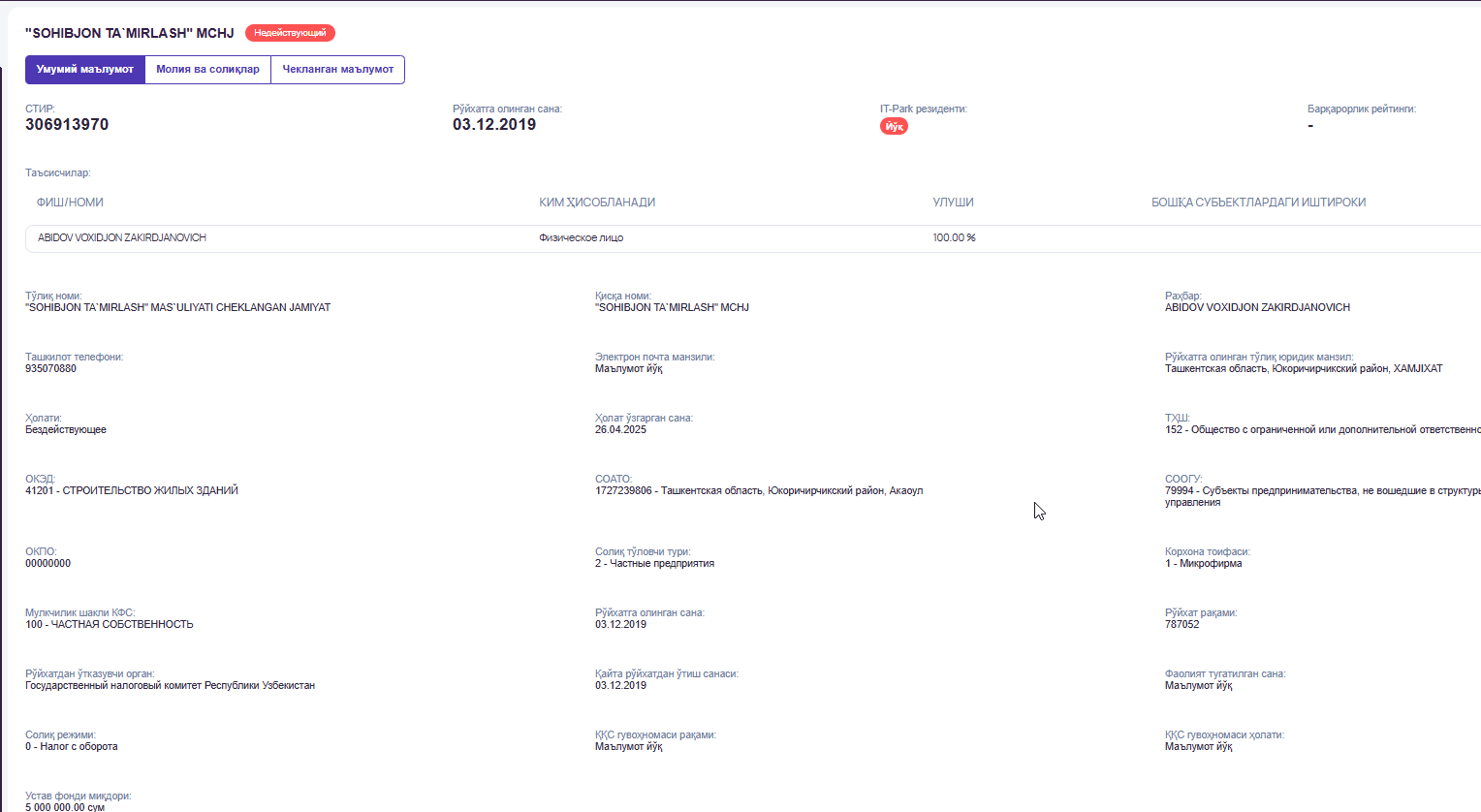Click 100 - ЧАСТНАЯ СОБСТВЕННОСТЬ value
1481x812 pixels.
point(110,625)
